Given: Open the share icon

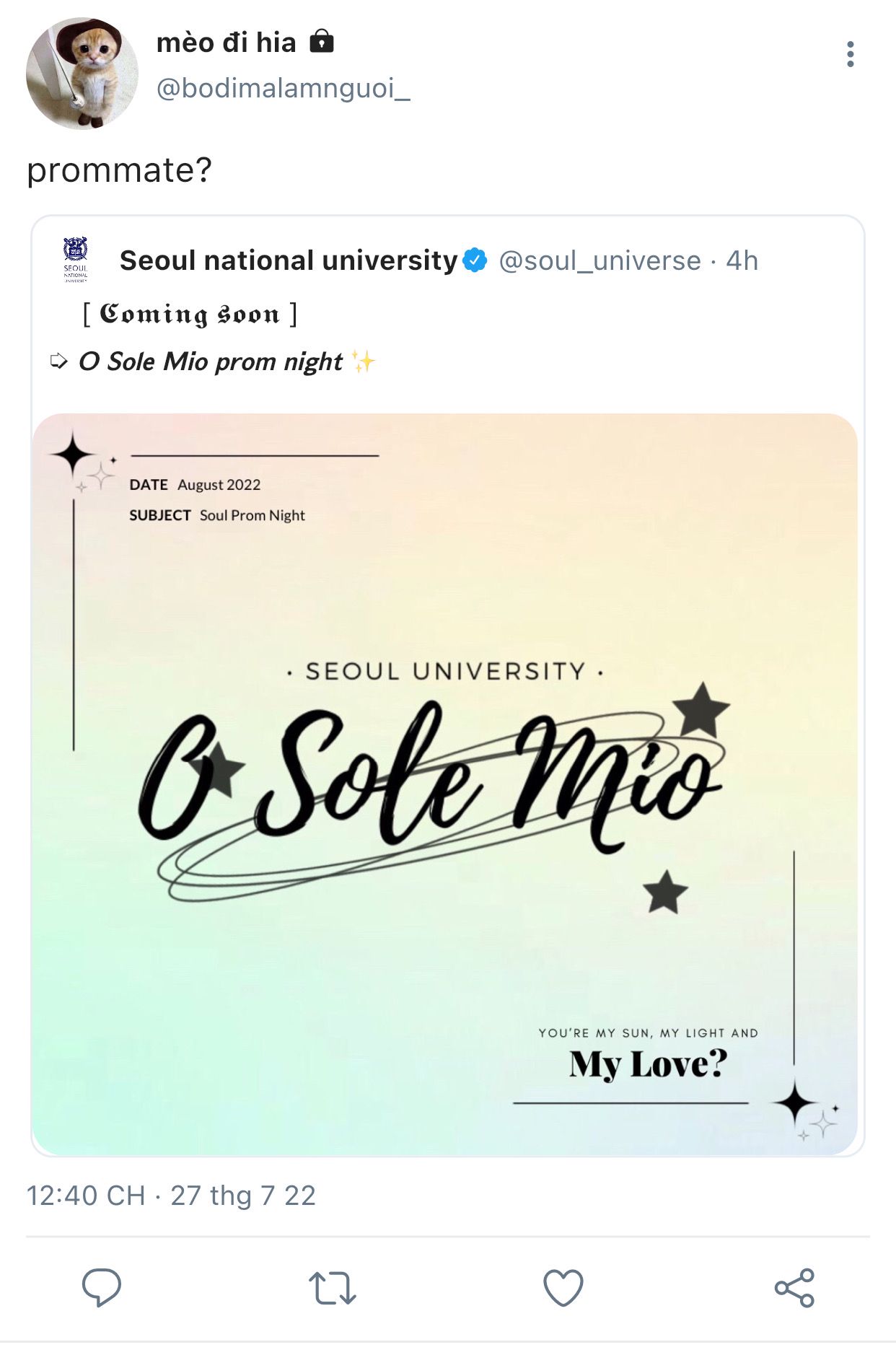Looking at the screenshot, I should [794, 1288].
